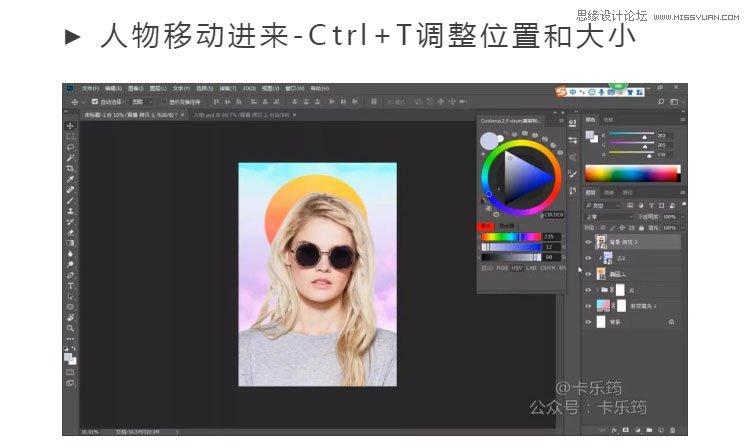The image size is (750, 448).
Task: Pick the Crop tool
Action: 70,168
